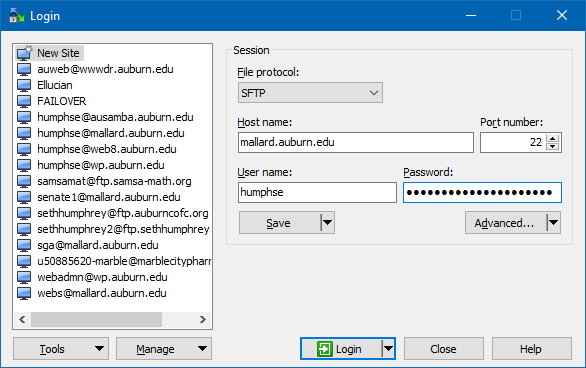The height and width of the screenshot is (368, 586).
Task: Click the green Login arrow icon
Action: click(x=324, y=349)
